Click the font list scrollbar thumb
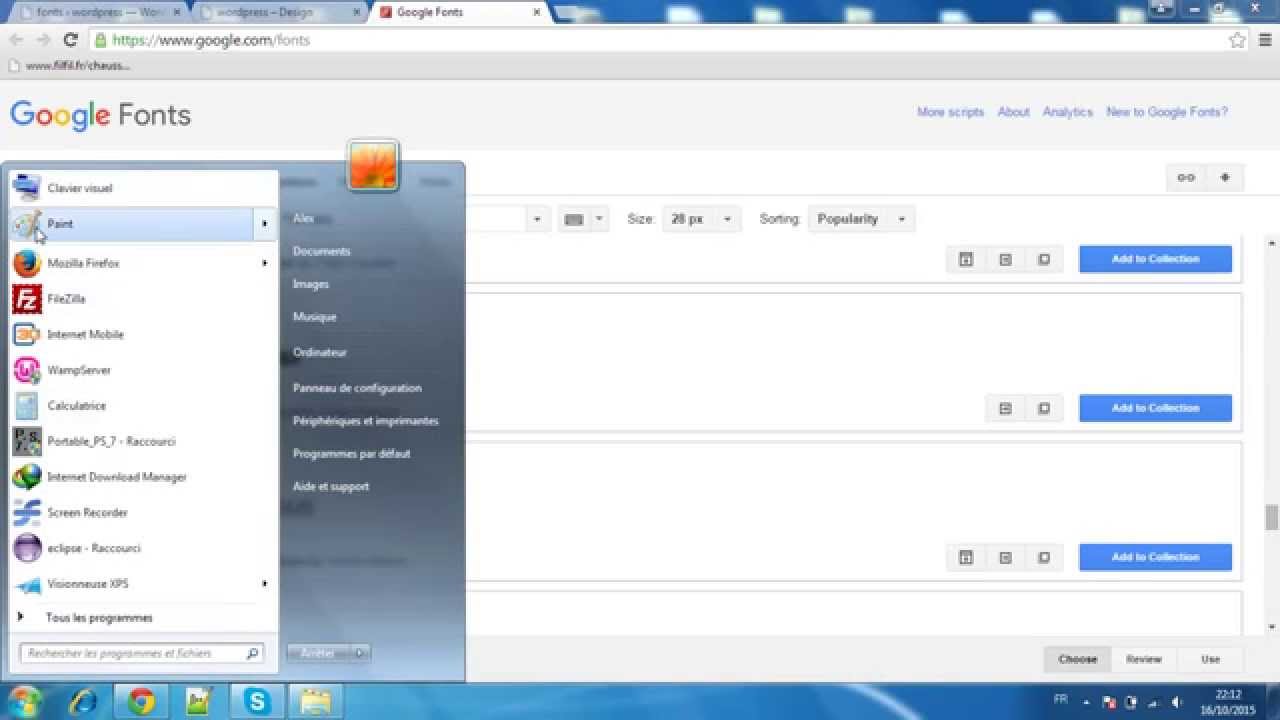 (x=1272, y=517)
